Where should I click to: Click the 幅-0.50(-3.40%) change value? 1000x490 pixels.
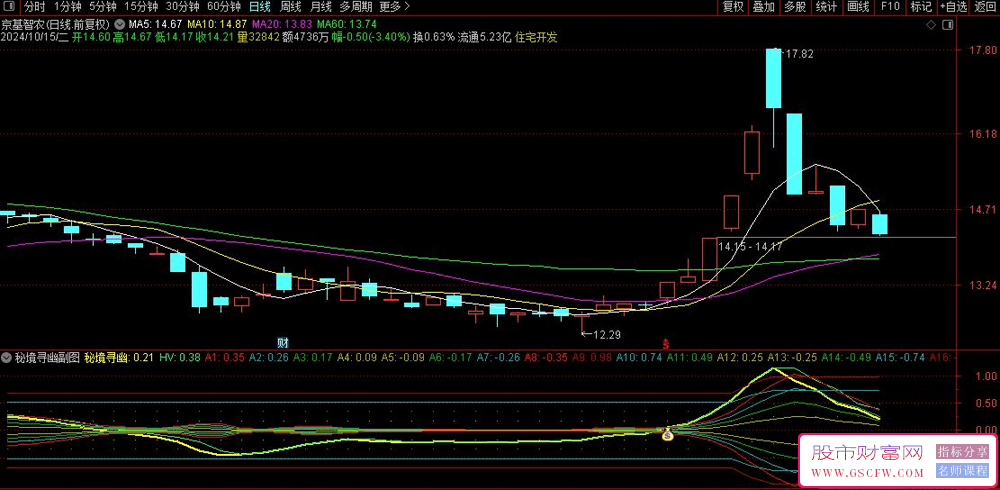[371, 37]
